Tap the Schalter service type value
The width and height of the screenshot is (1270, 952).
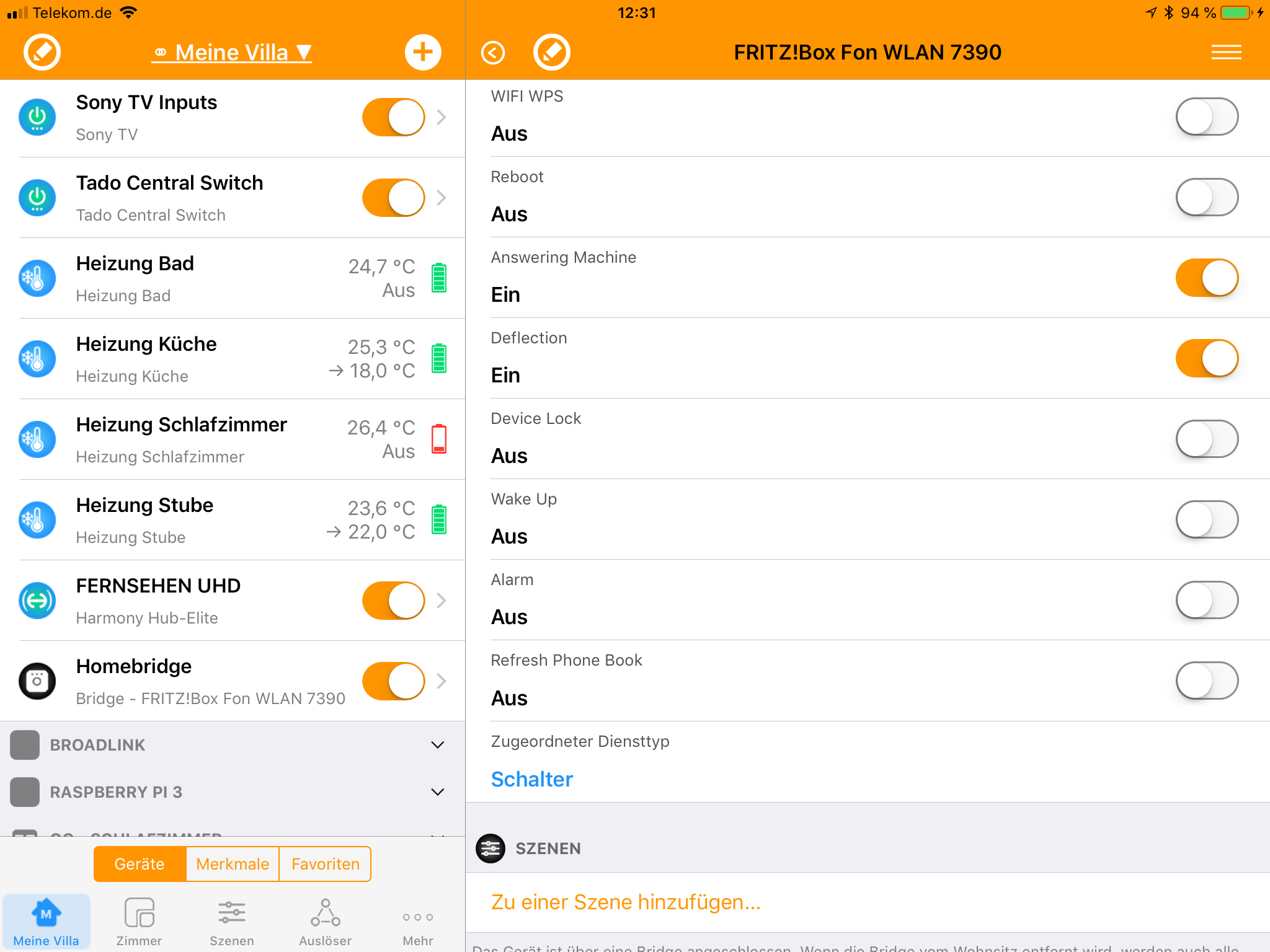coord(531,779)
